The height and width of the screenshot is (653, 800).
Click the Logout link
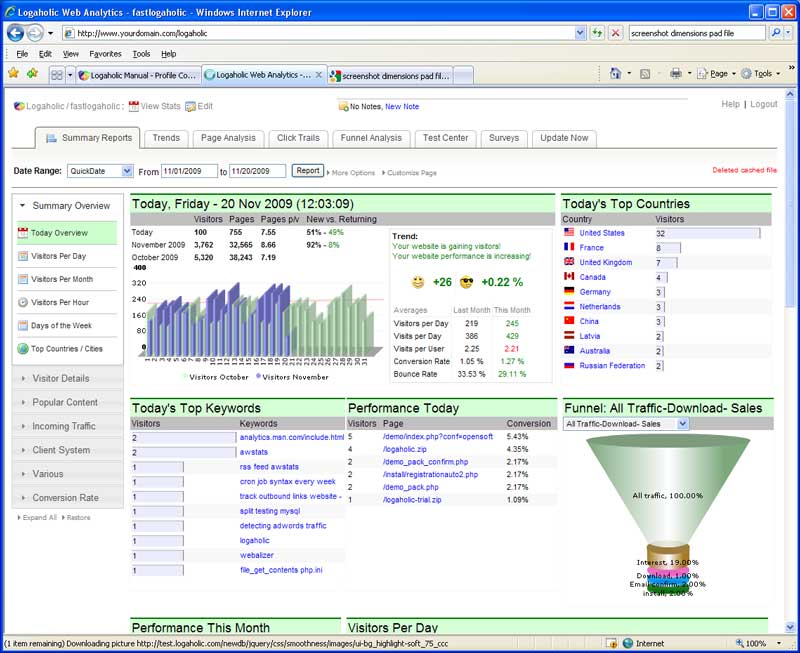[x=763, y=104]
